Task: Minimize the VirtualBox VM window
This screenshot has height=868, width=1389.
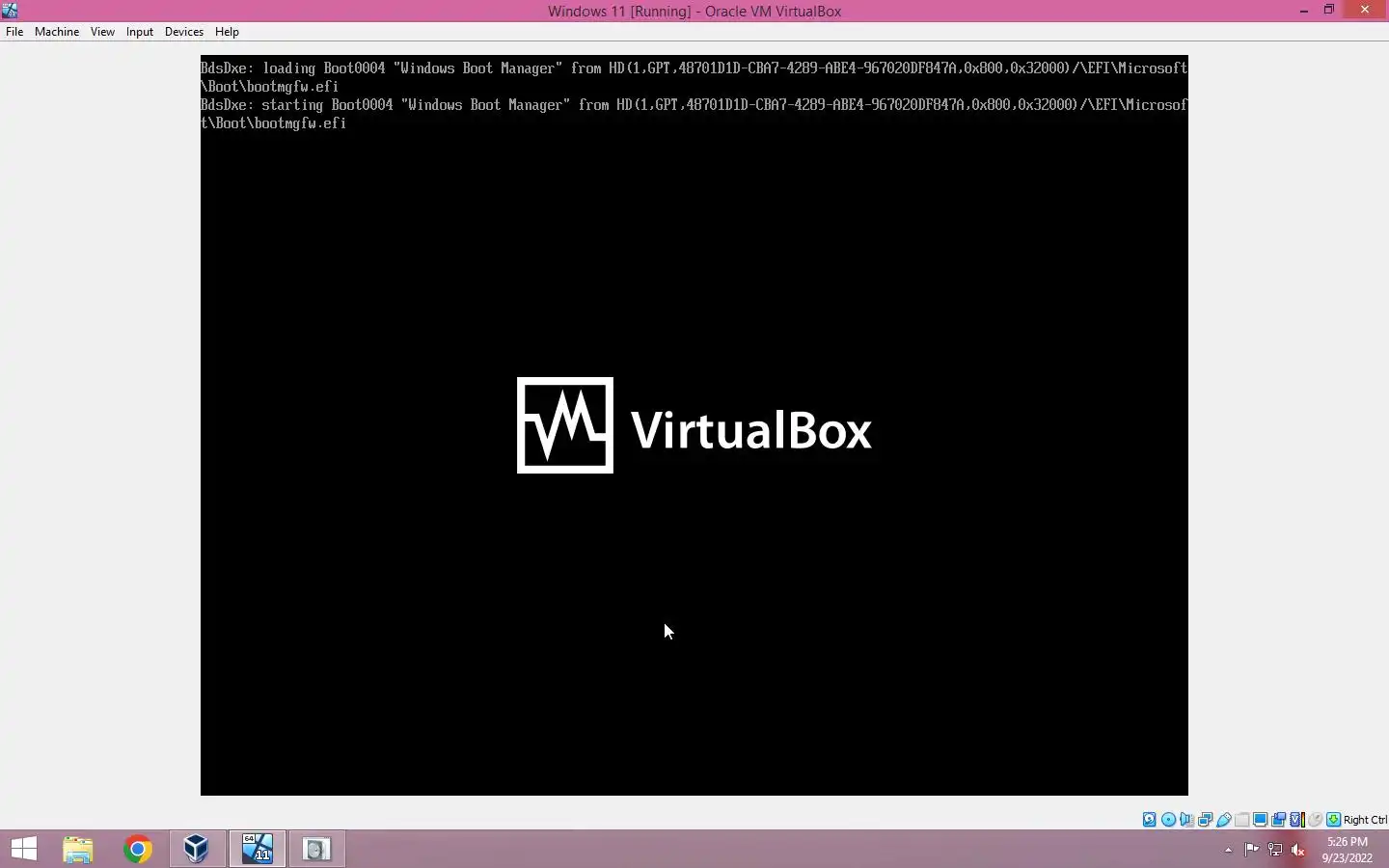Action: tap(1303, 11)
